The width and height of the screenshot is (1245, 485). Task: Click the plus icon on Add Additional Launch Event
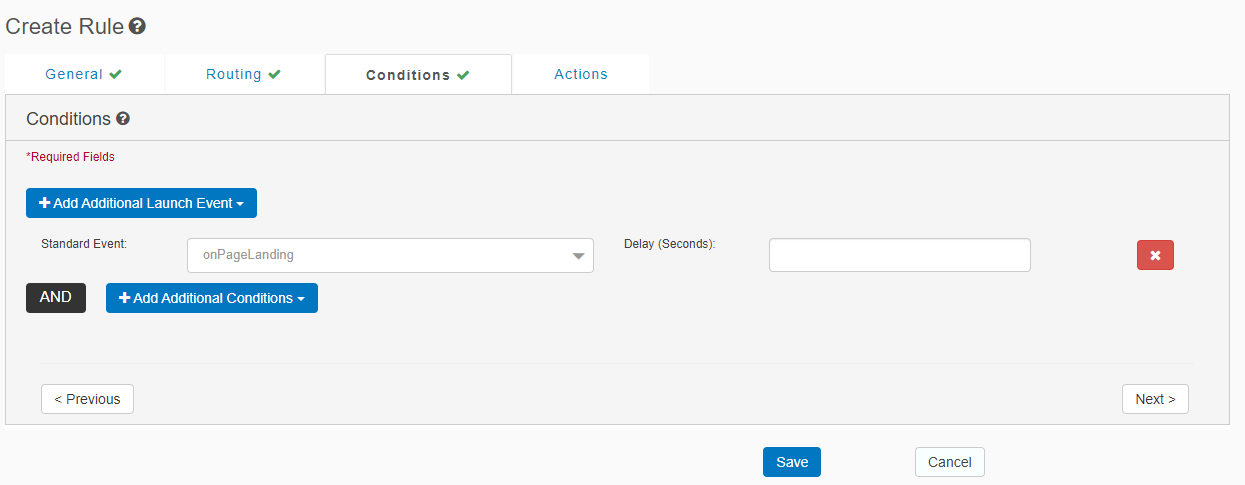pyautogui.click(x=45, y=203)
